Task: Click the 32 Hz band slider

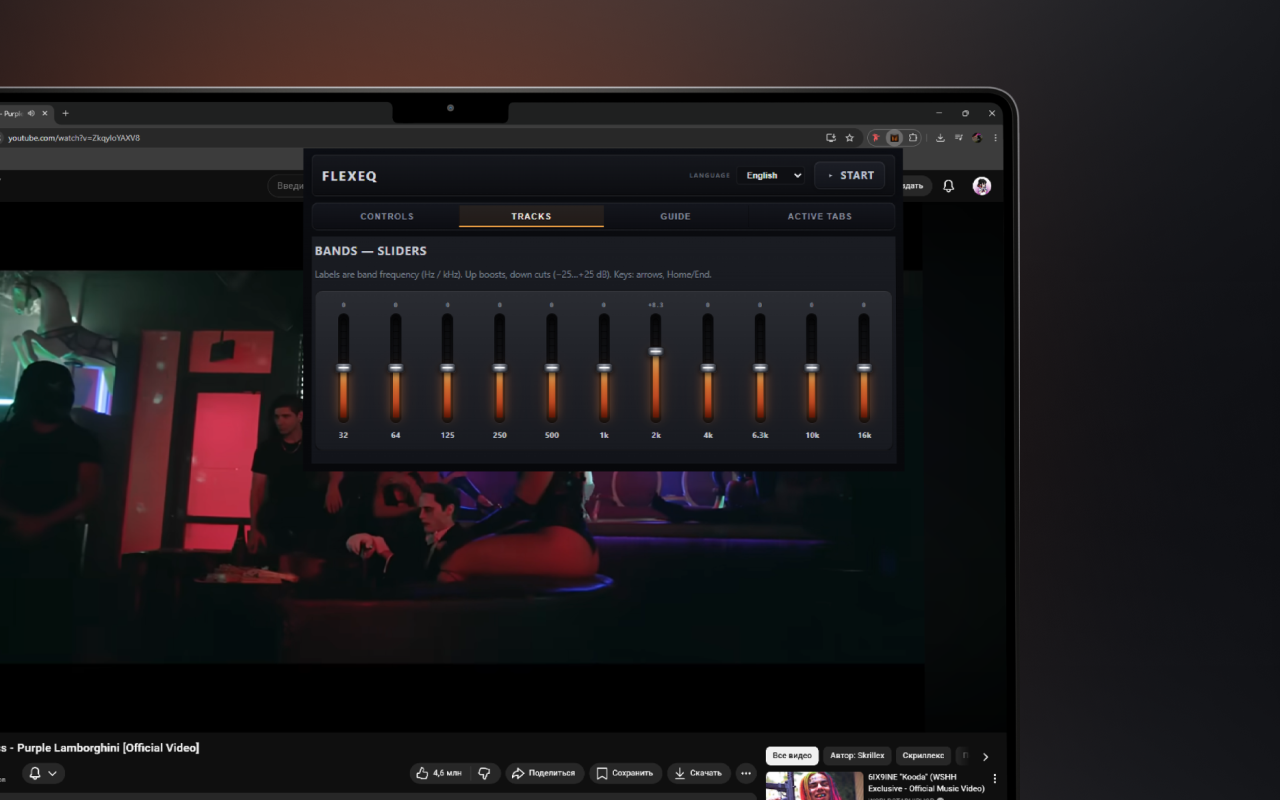Action: pyautogui.click(x=343, y=368)
